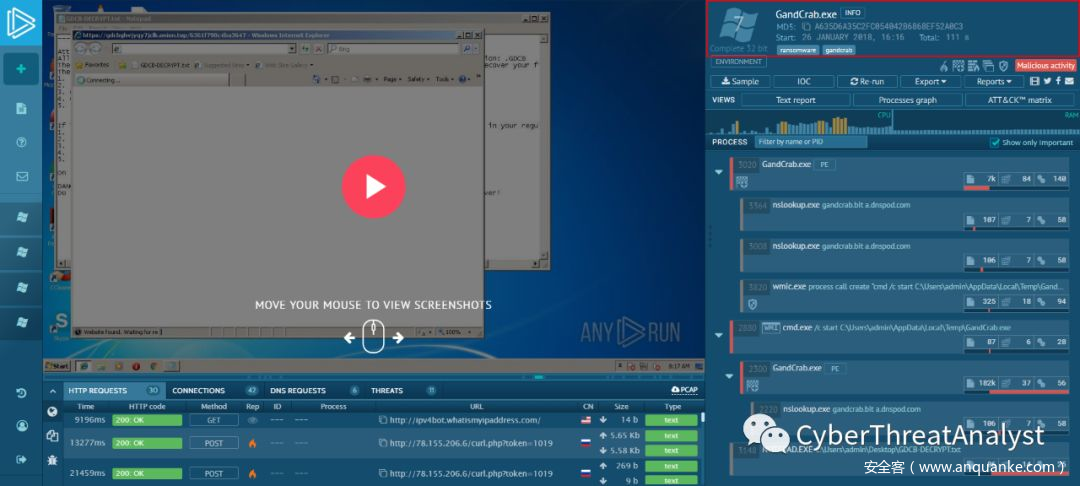The height and width of the screenshot is (486, 1080).
Task: Click the CPU usage graph timeline
Action: pos(799,122)
